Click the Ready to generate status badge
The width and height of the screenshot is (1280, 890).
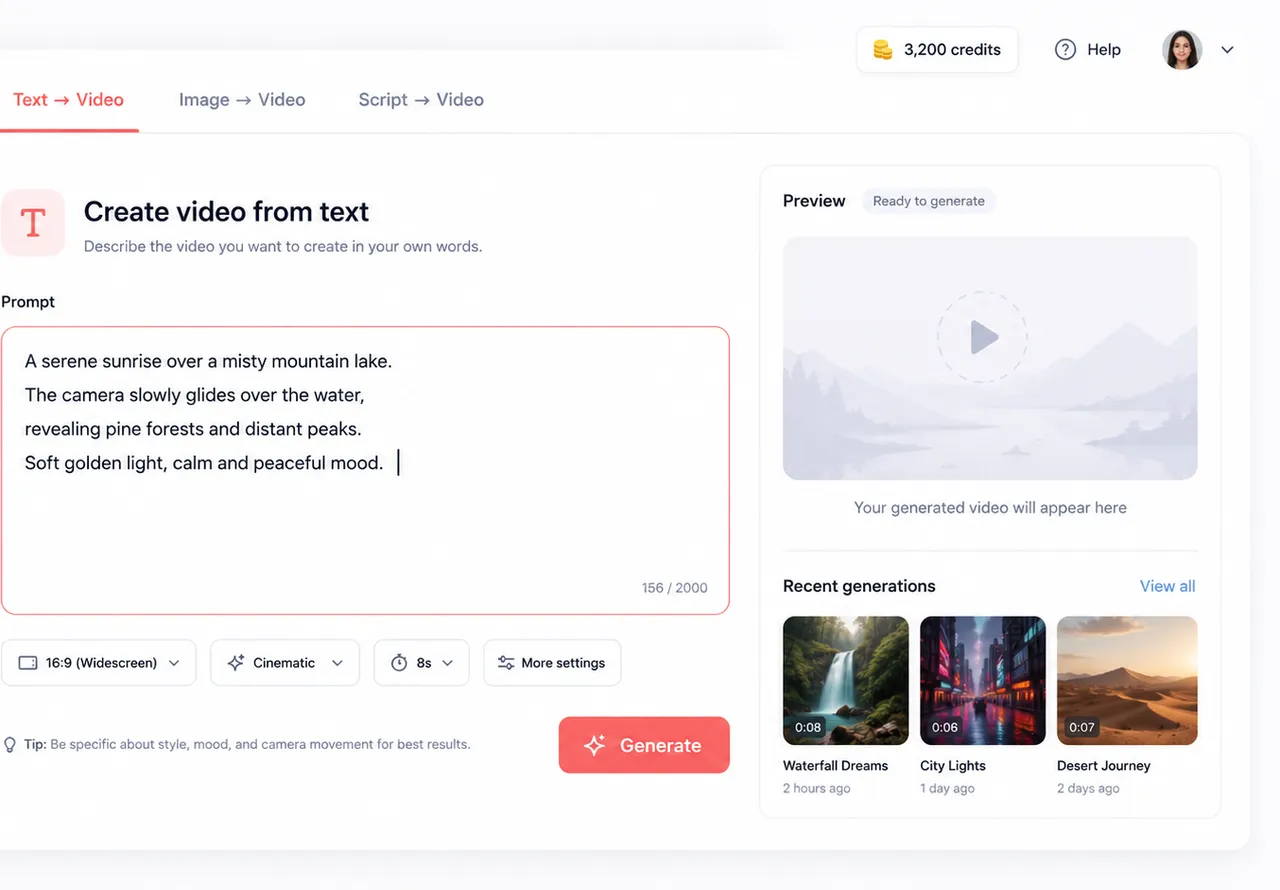929,201
